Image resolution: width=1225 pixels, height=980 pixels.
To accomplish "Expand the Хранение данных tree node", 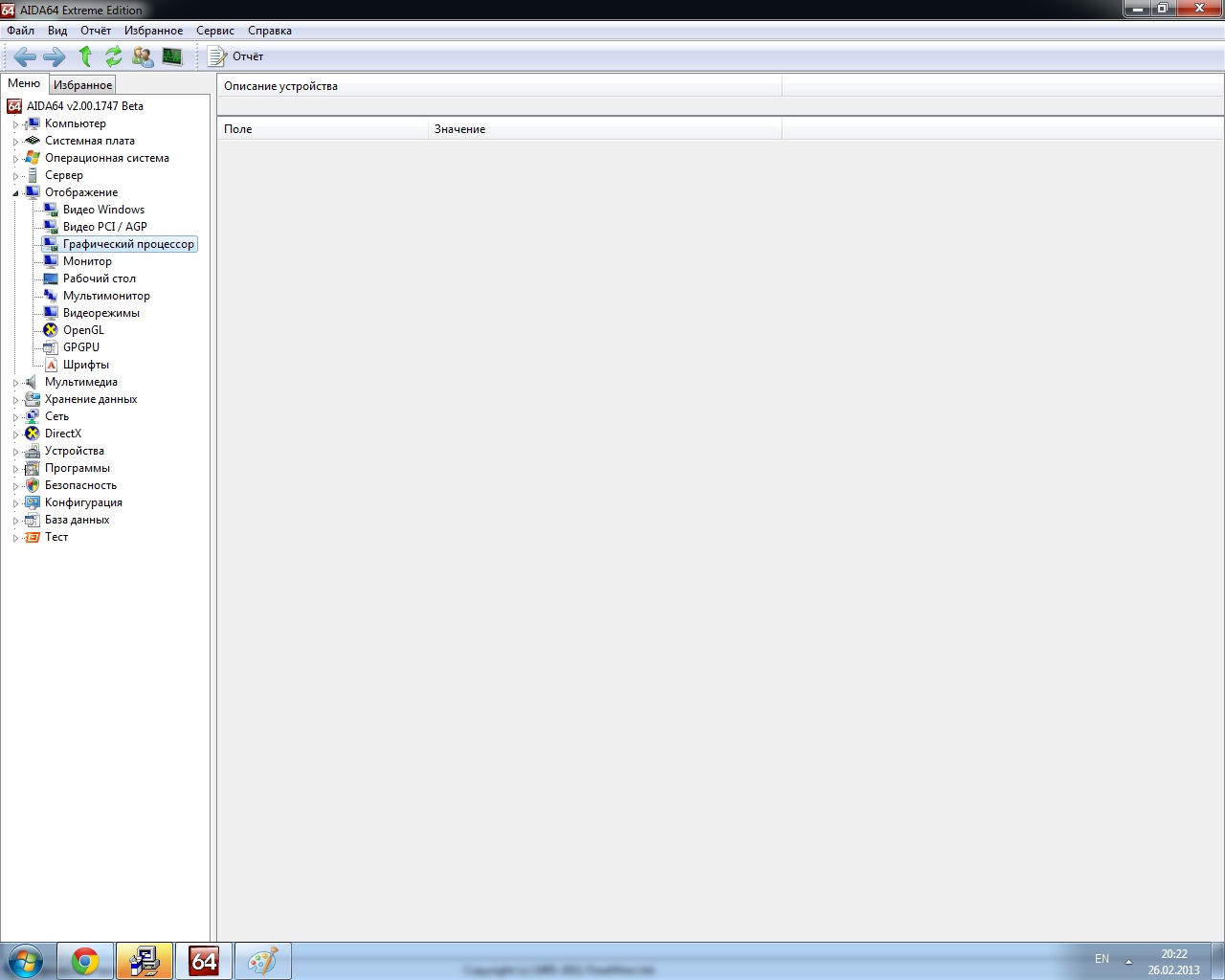I will [x=15, y=400].
